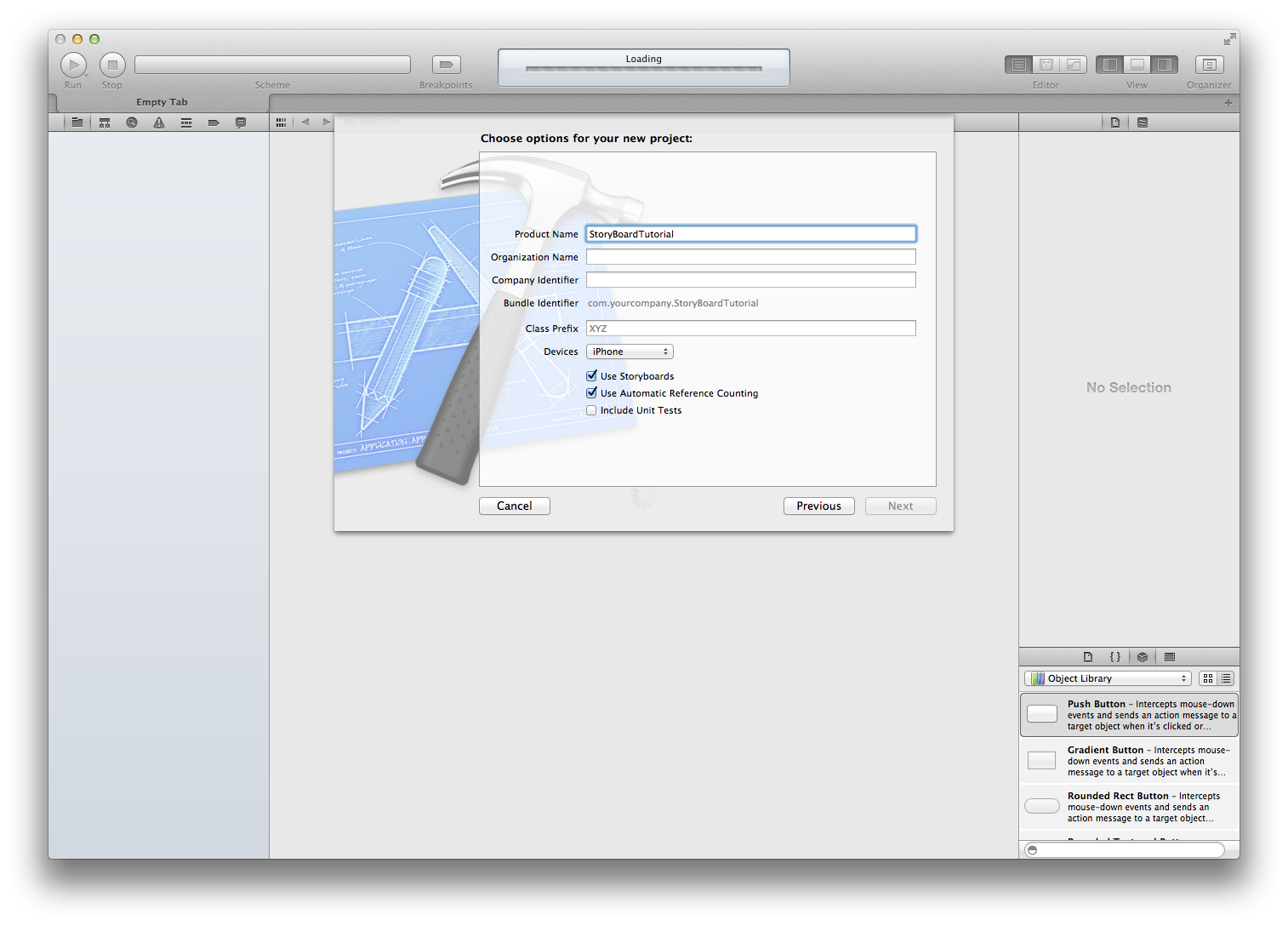The height and width of the screenshot is (926, 1288).
Task: Expand the Object Library dropdown
Action: pos(1107,678)
